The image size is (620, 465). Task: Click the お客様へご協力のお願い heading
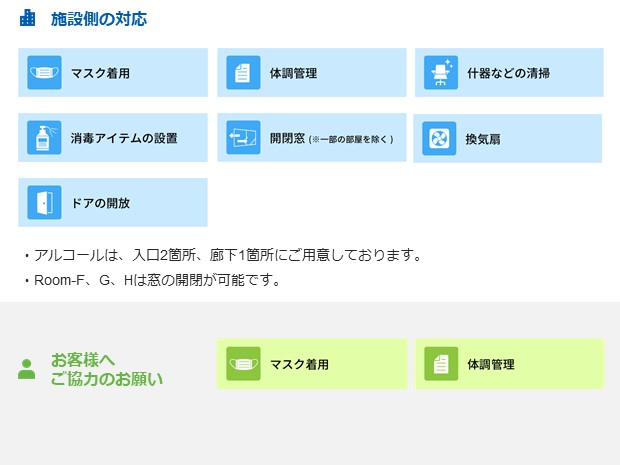pyautogui.click(x=106, y=369)
